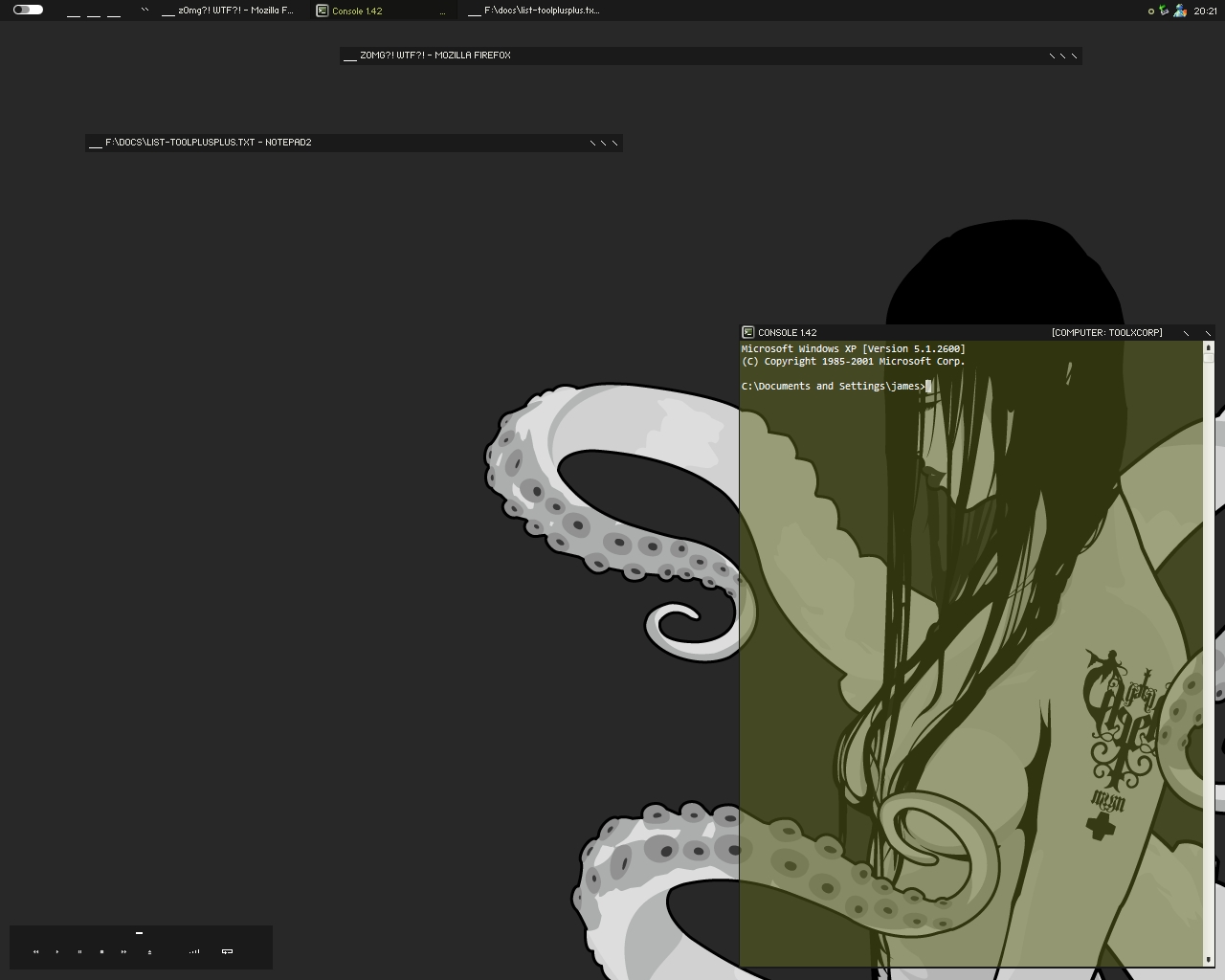Click the C:\Documents and Settings\james> prompt
Image resolution: width=1225 pixels, height=980 pixels.
tap(834, 387)
